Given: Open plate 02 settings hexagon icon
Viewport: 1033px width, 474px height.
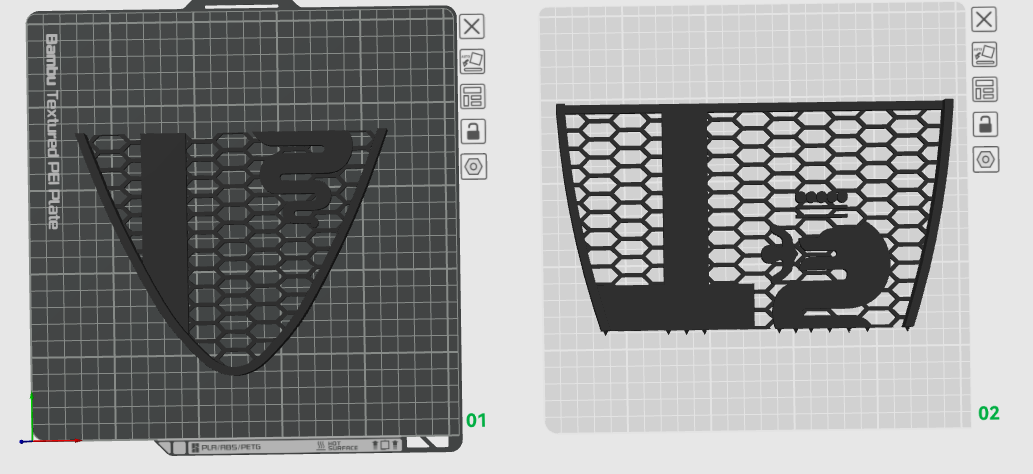Looking at the screenshot, I should (986, 160).
